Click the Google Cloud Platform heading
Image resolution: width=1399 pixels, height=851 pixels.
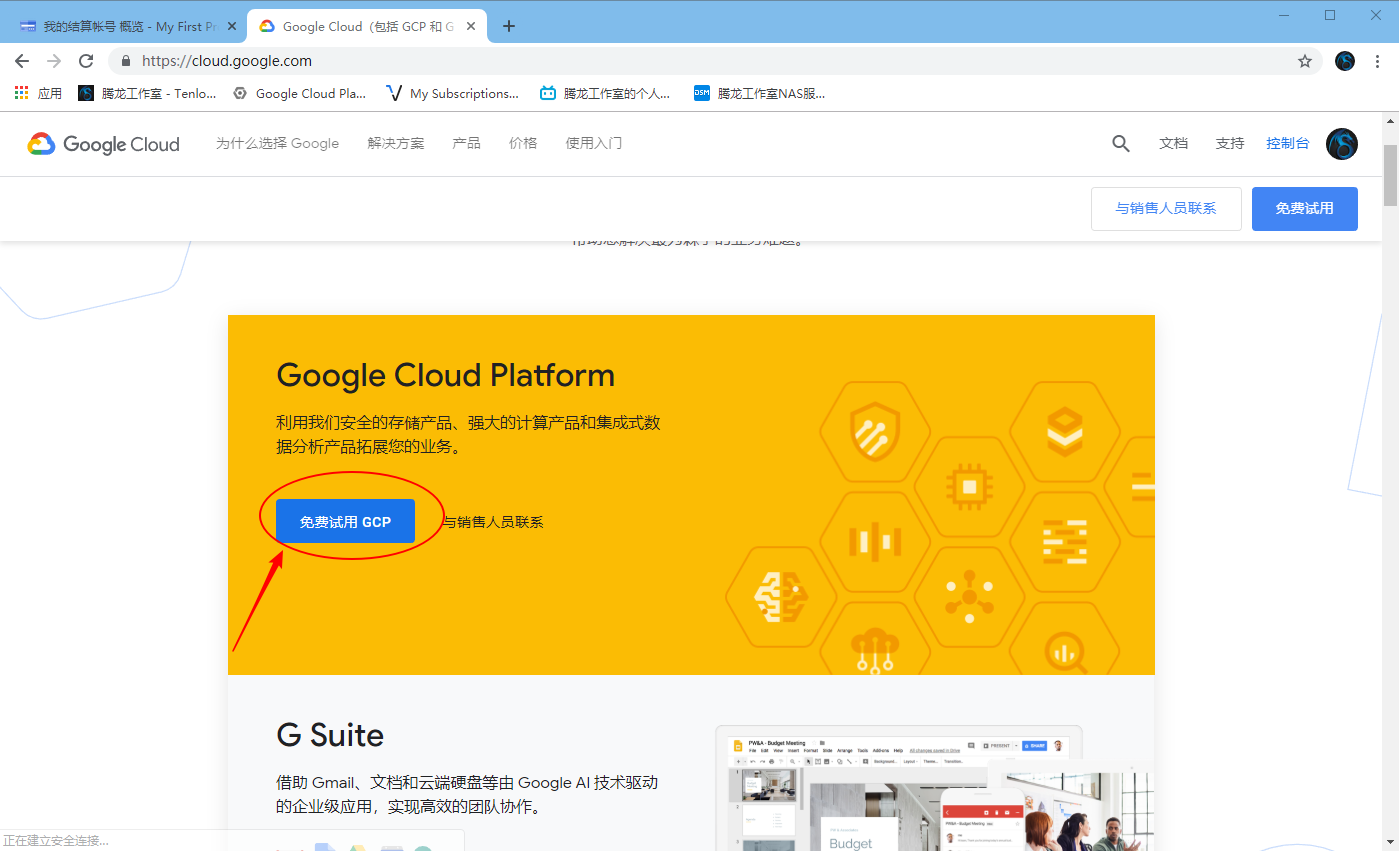pos(446,376)
